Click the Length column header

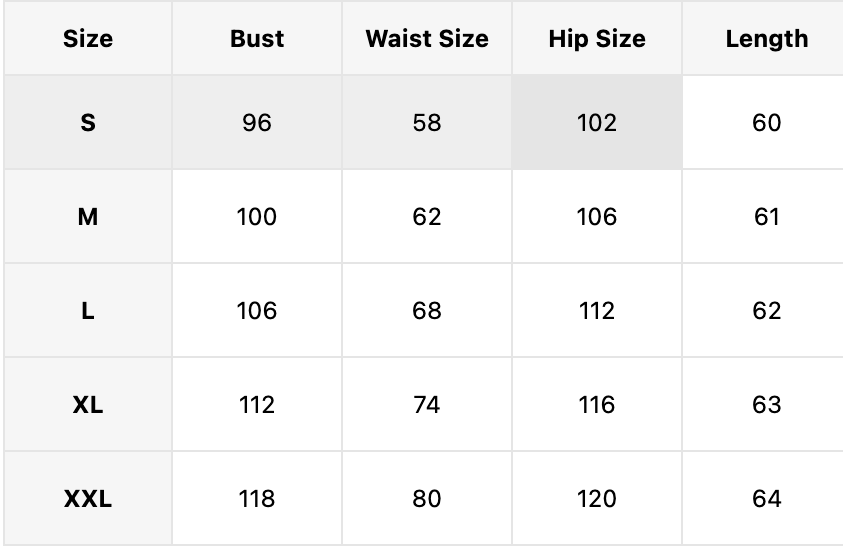click(766, 38)
